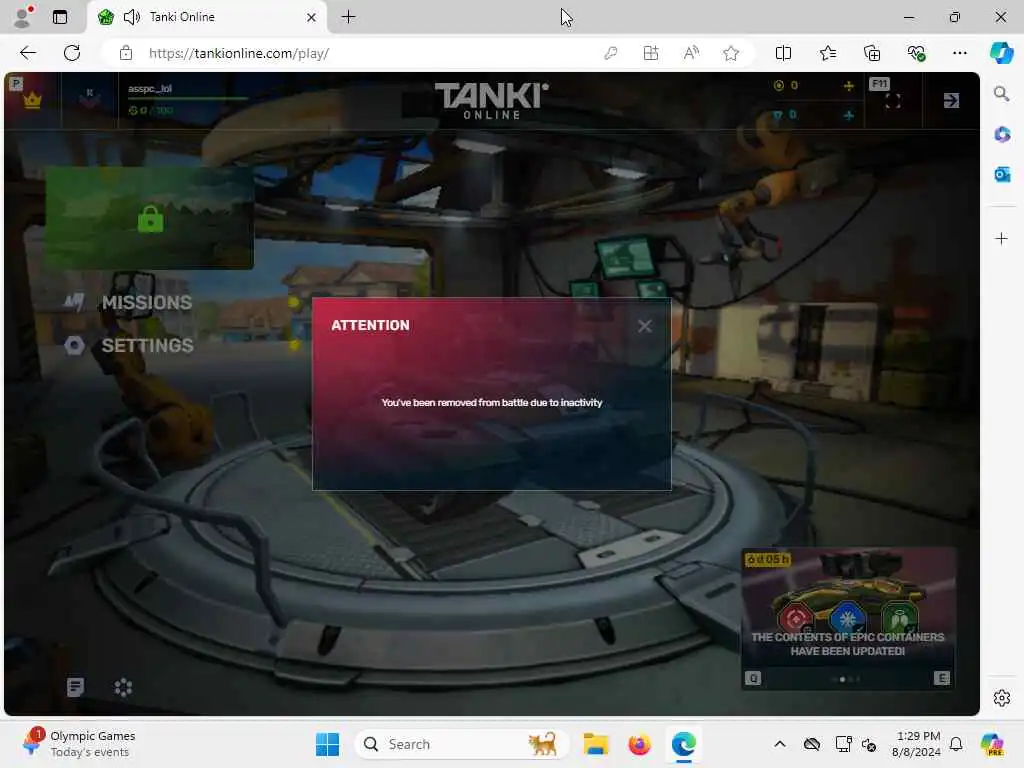
Task: Close the Attention dialog with the X
Action: pyautogui.click(x=645, y=326)
